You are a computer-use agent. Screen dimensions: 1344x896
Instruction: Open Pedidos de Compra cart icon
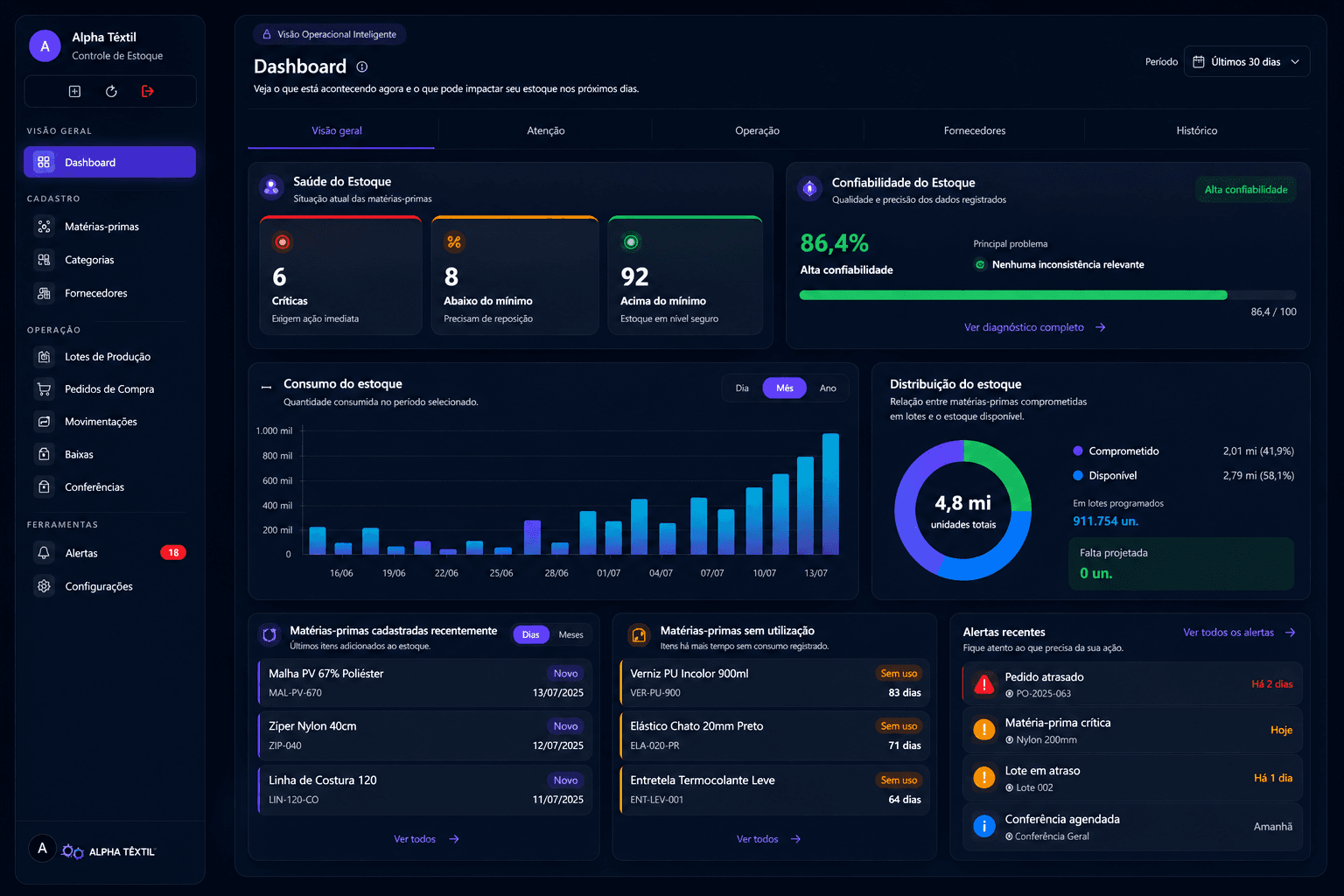pyautogui.click(x=44, y=388)
